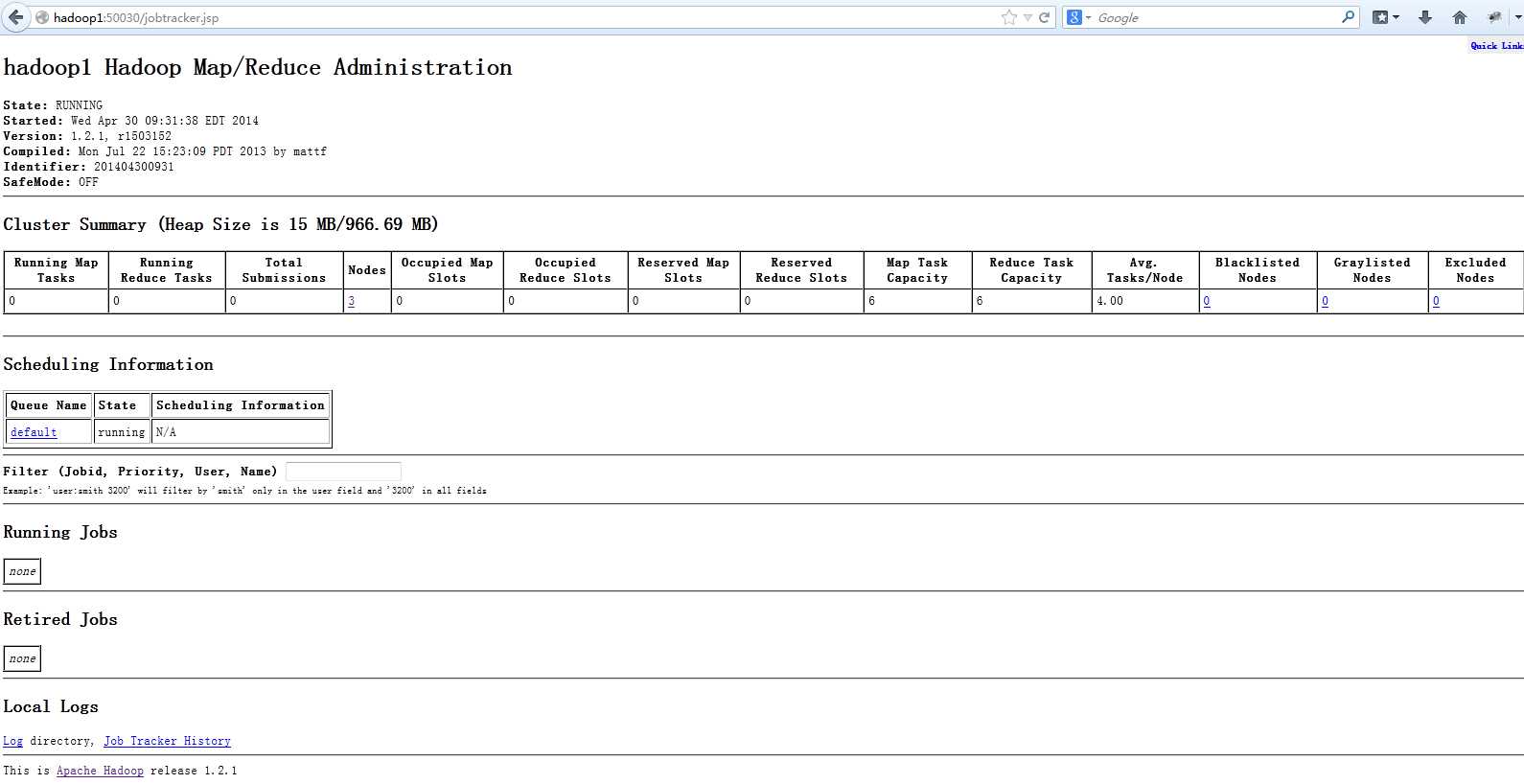Click the Scheduling Information heading

(108, 364)
